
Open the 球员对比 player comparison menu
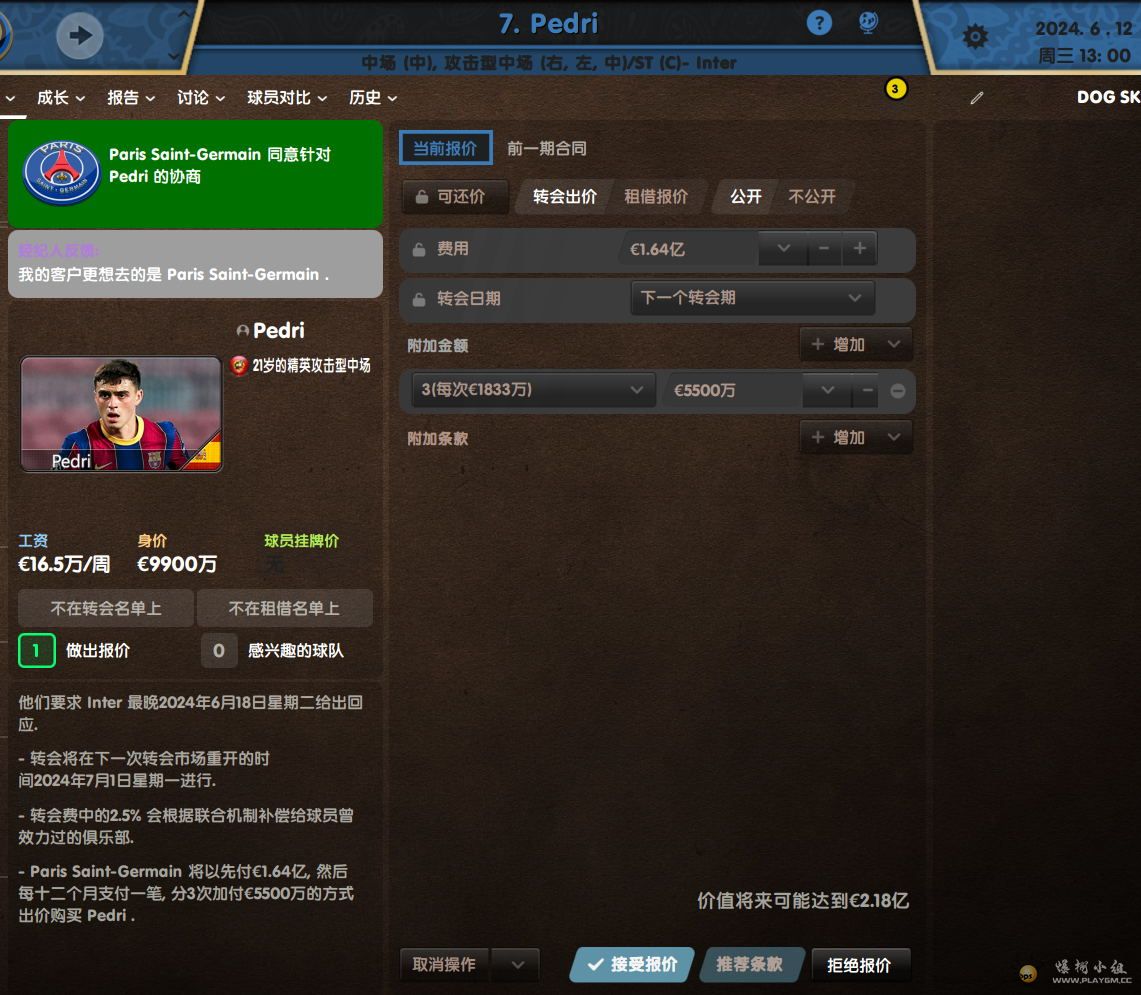click(287, 98)
